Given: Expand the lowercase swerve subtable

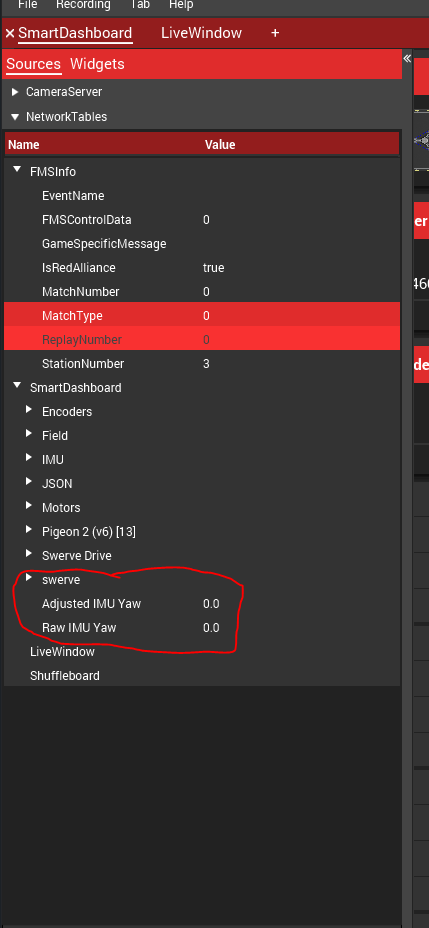Looking at the screenshot, I should [x=28, y=578].
